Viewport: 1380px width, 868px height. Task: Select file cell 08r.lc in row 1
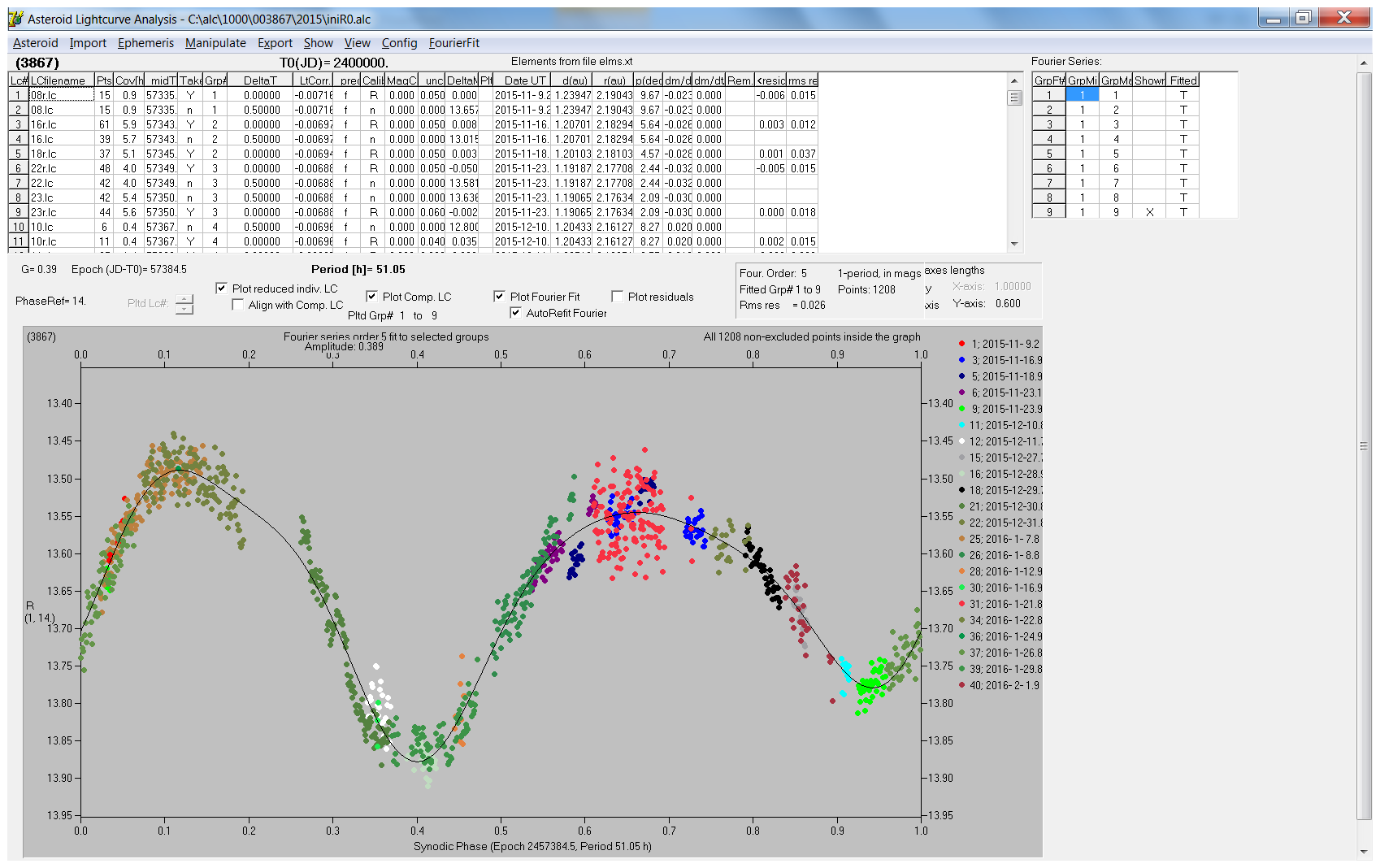62,95
